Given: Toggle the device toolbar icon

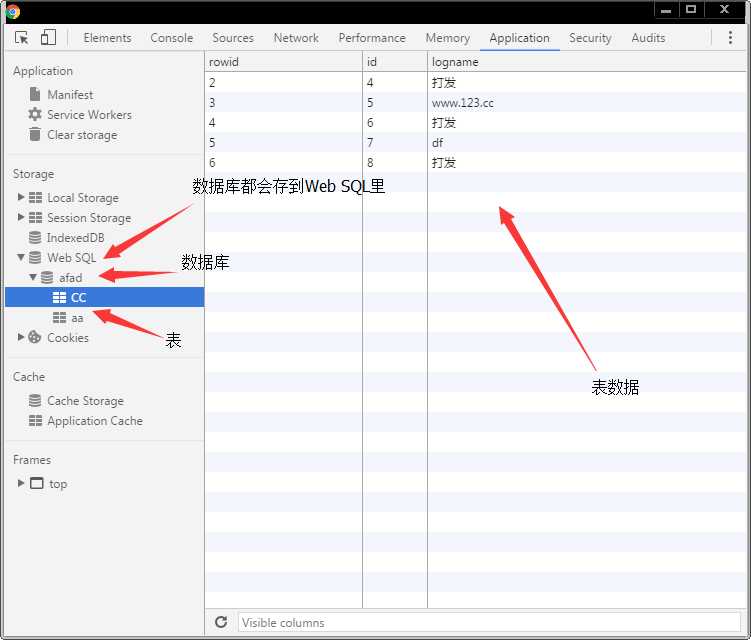Looking at the screenshot, I should pos(48,37).
